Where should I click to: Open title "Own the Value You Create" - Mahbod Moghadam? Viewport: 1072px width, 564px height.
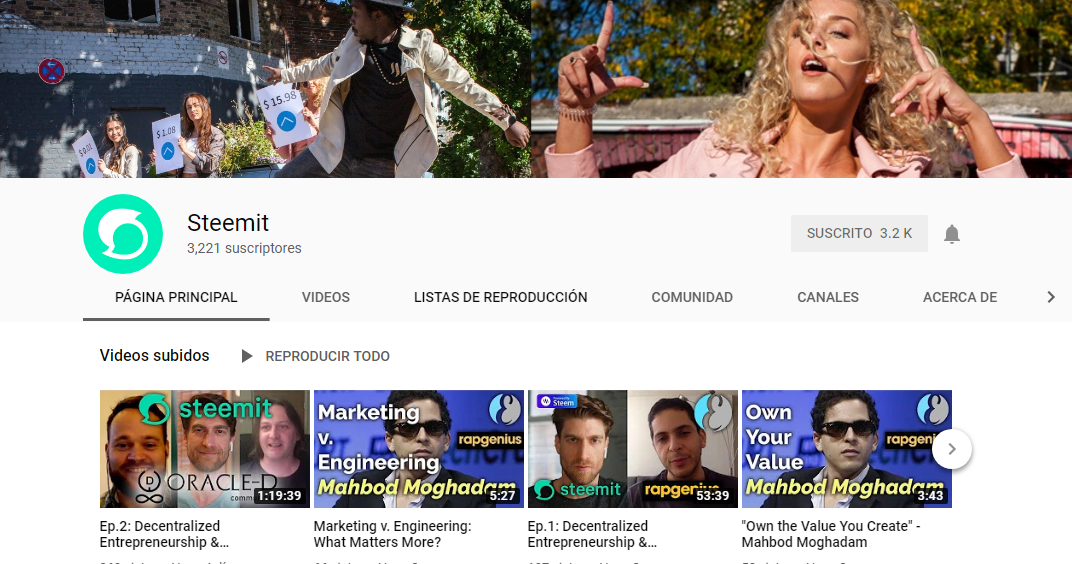pyautogui.click(x=831, y=534)
